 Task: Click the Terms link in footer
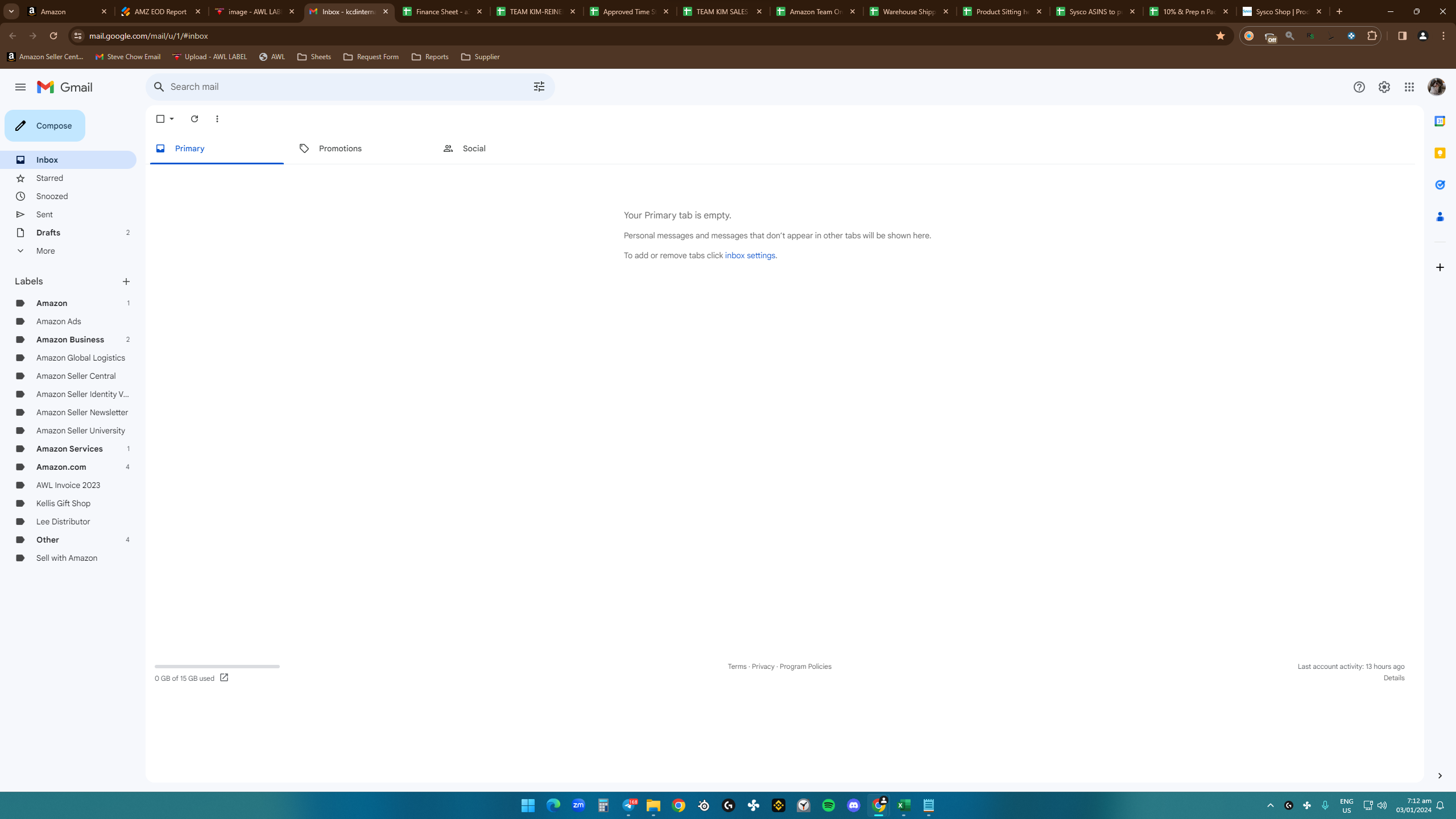pos(737,667)
